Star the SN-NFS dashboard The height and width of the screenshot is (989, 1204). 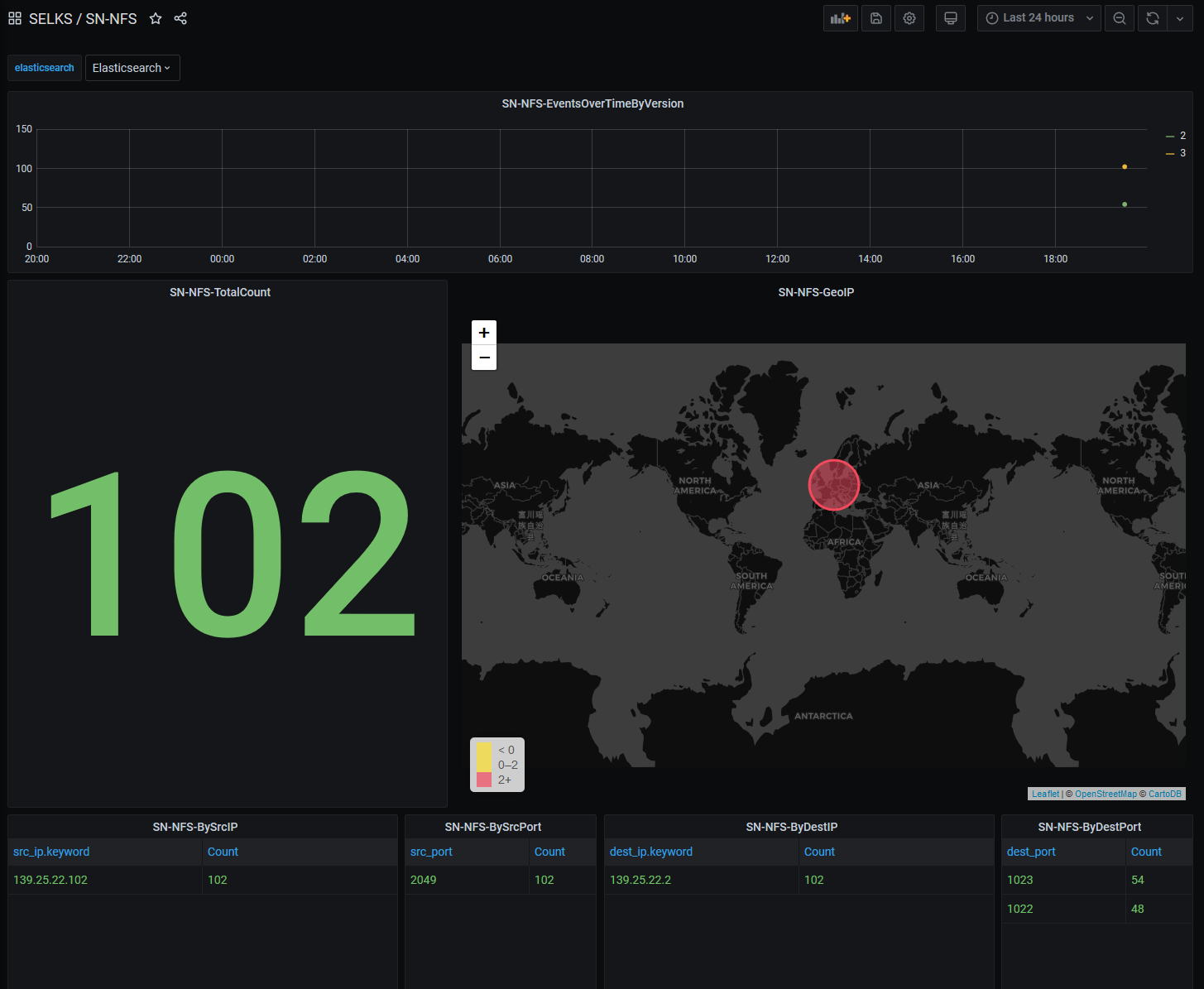point(156,18)
